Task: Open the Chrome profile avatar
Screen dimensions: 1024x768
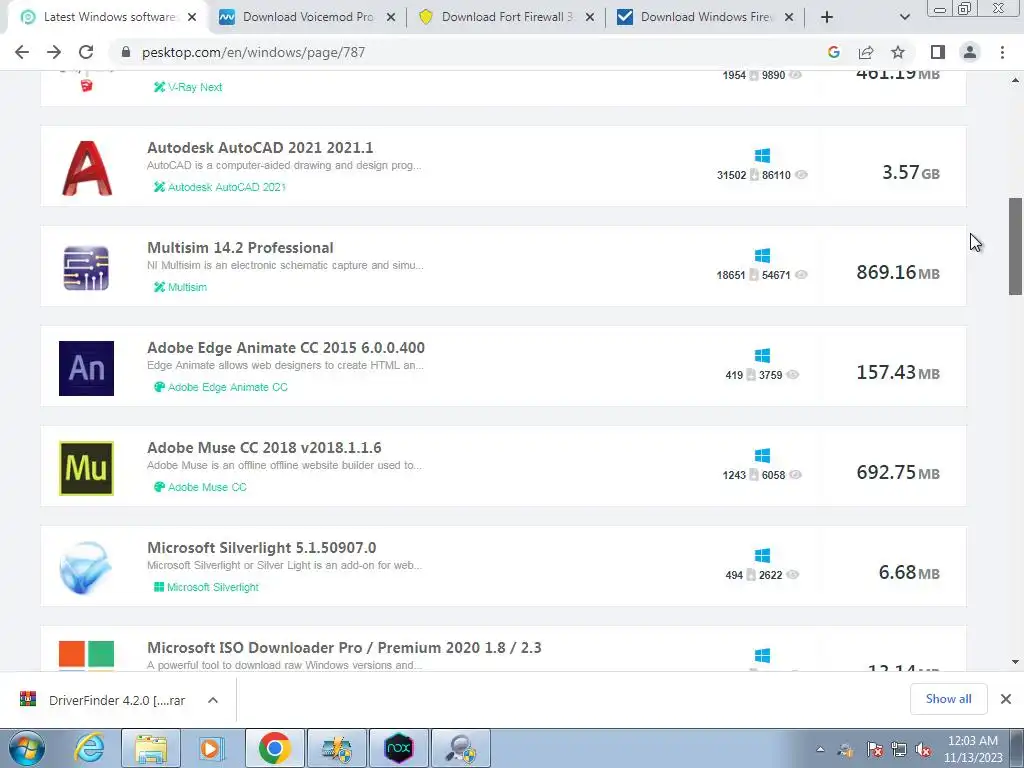Action: [x=970, y=52]
